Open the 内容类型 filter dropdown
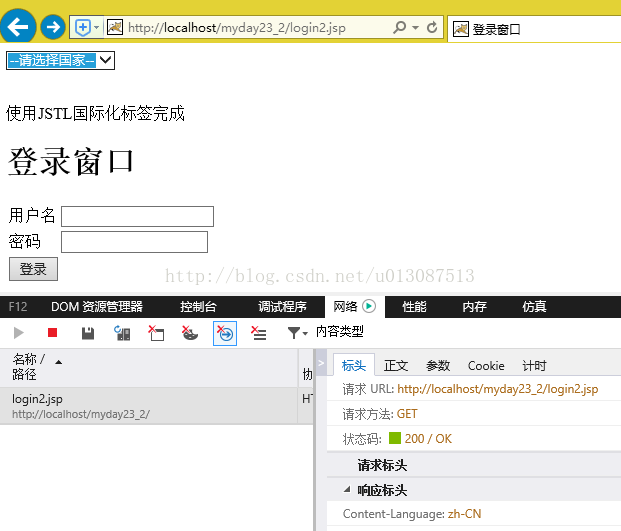This screenshot has height=531, width=621. click(326, 332)
